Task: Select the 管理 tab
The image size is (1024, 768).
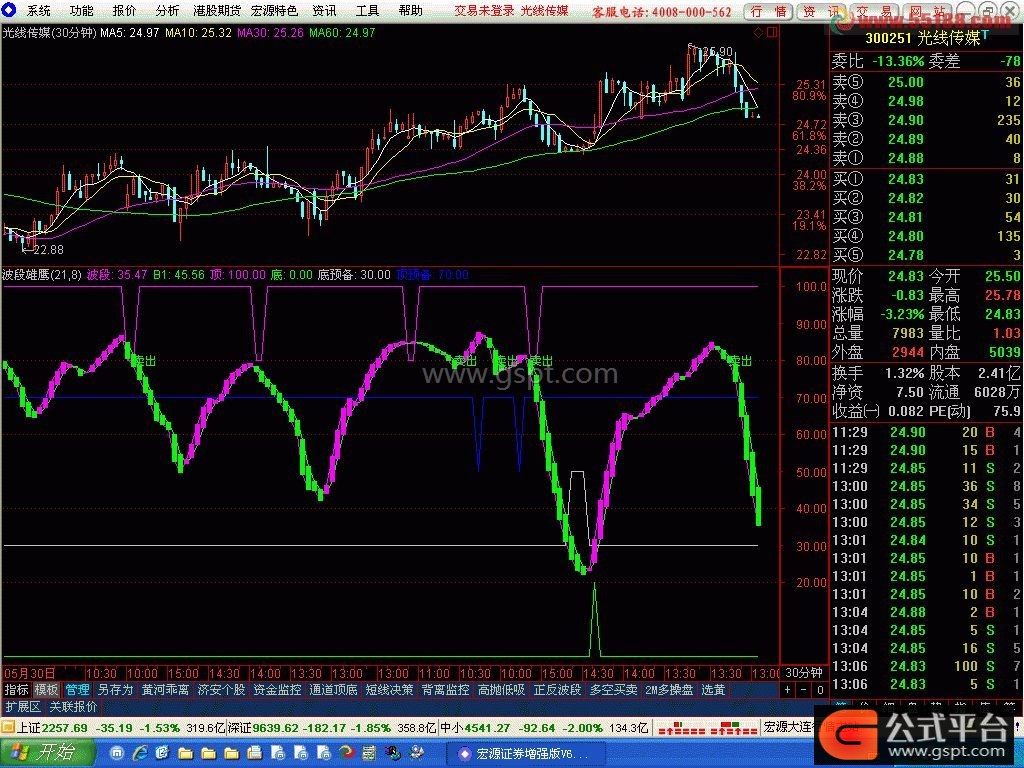Action: (x=77, y=690)
